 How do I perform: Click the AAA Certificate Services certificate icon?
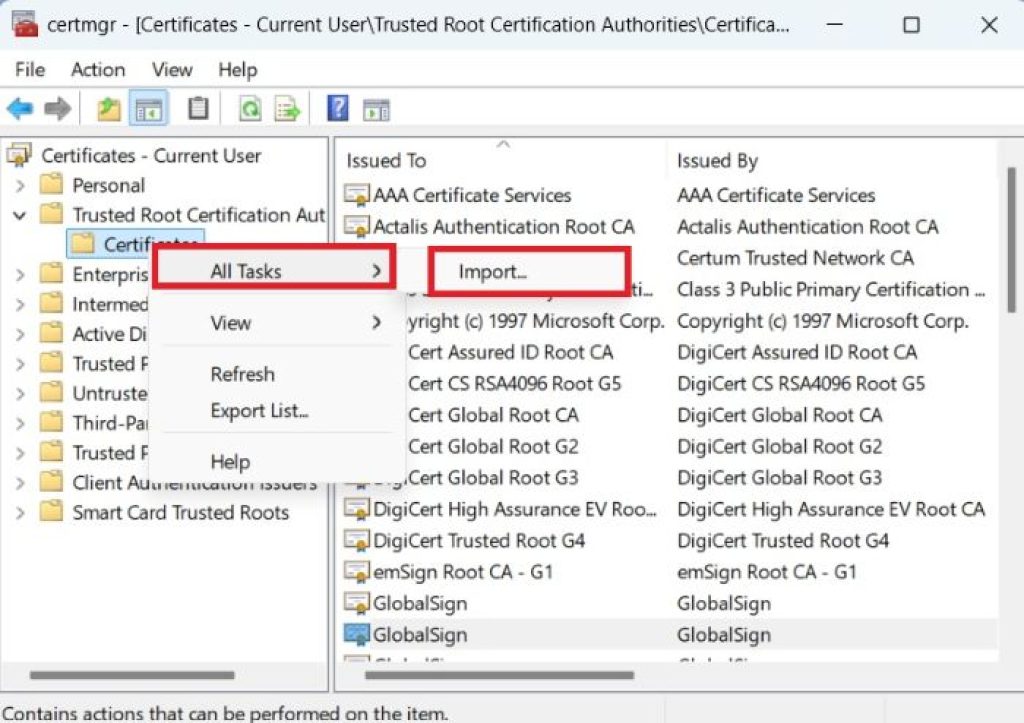click(x=357, y=195)
